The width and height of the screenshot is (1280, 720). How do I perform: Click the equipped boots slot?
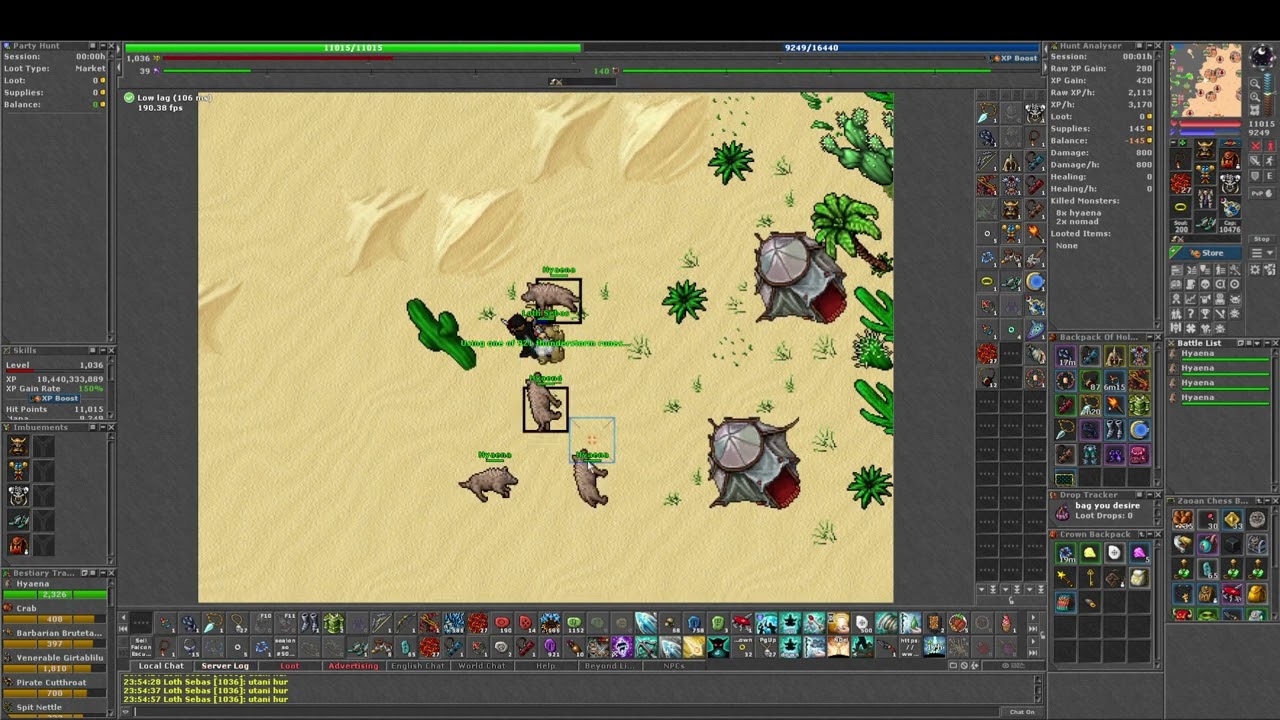coord(1206,221)
